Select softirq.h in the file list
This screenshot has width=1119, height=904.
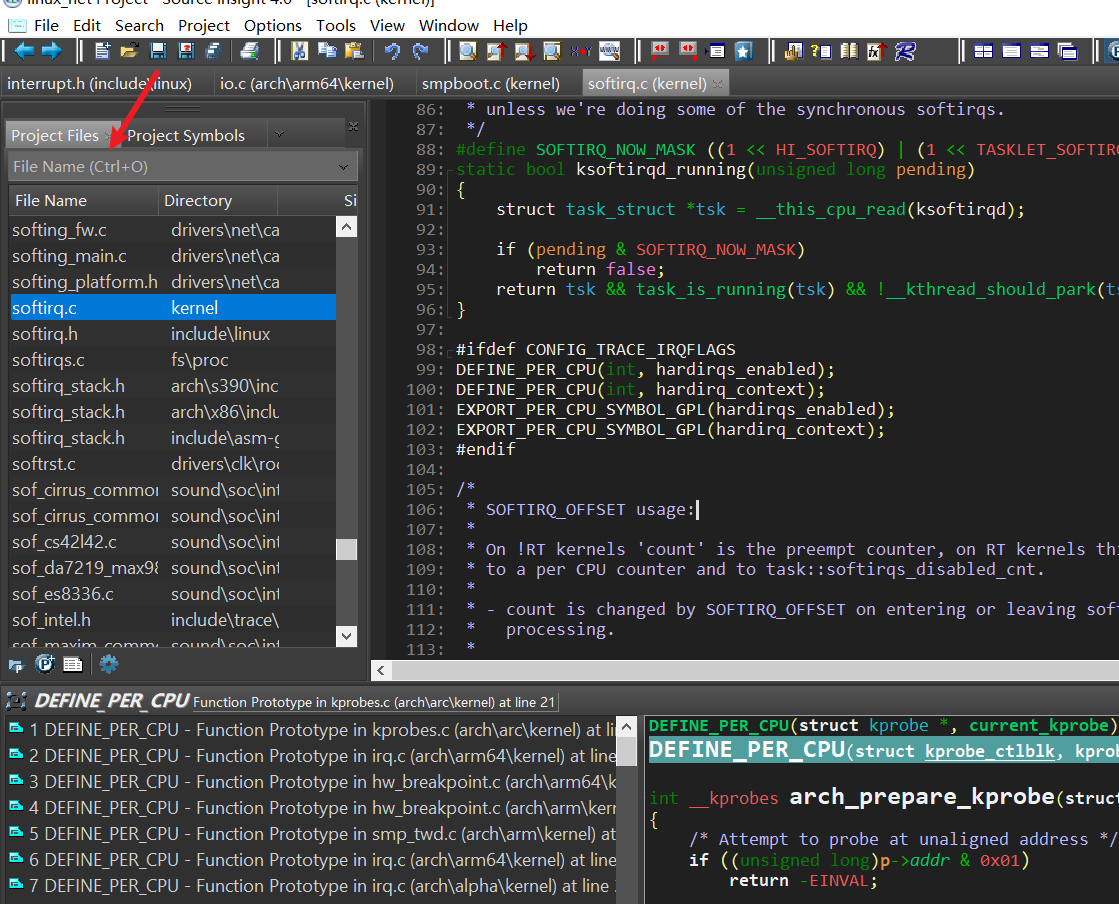tap(45, 334)
